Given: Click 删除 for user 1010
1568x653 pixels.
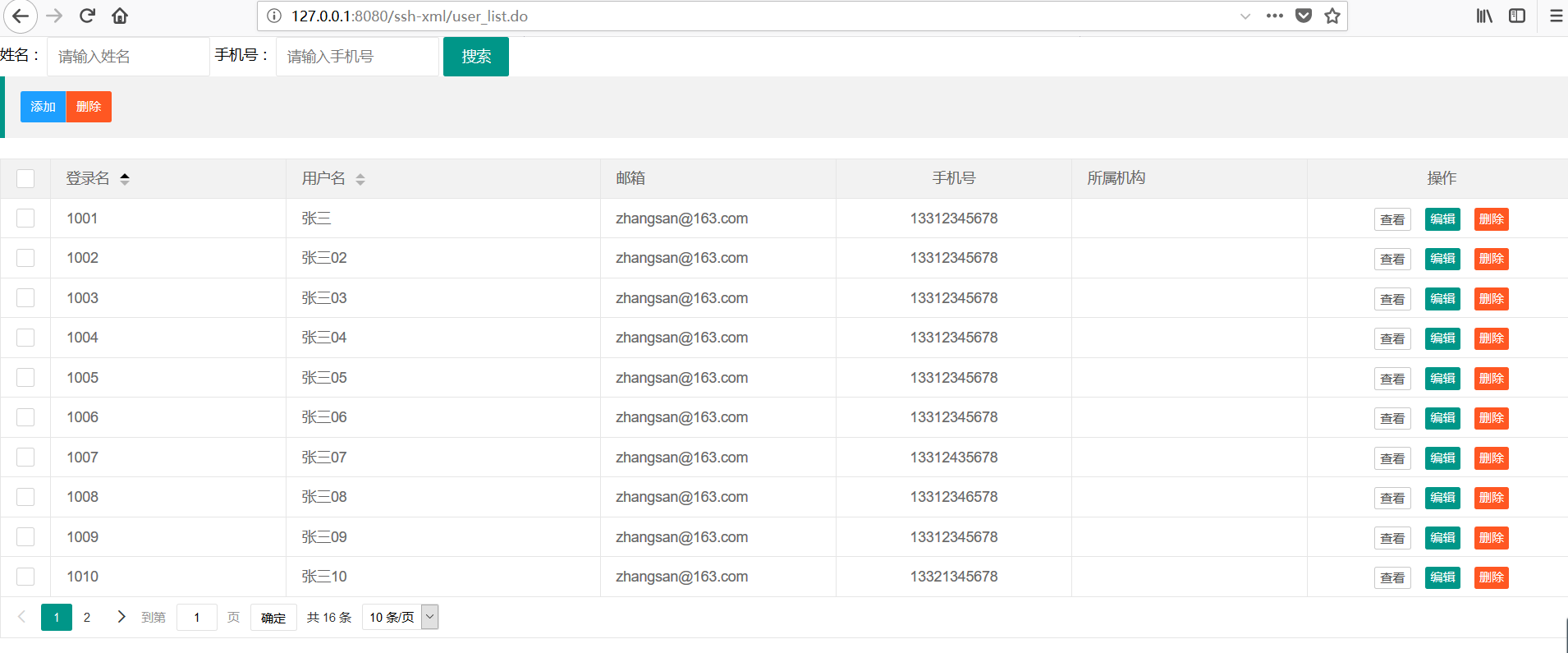Looking at the screenshot, I should (x=1492, y=577).
